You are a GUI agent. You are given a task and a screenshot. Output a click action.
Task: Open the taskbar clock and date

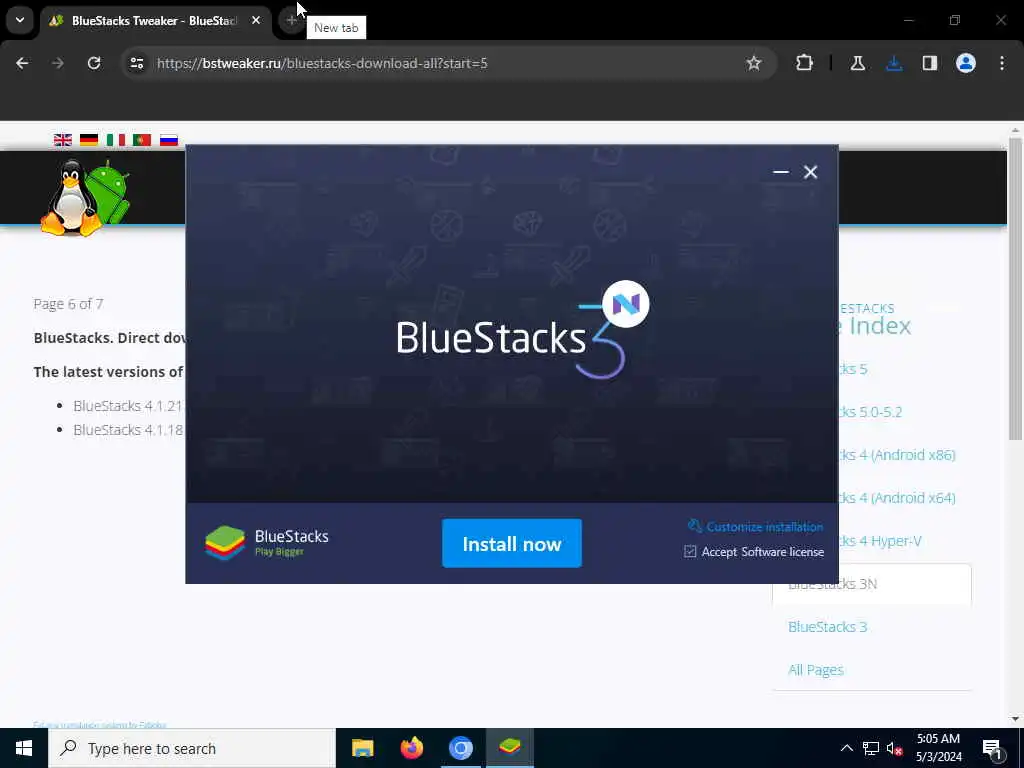click(x=938, y=748)
